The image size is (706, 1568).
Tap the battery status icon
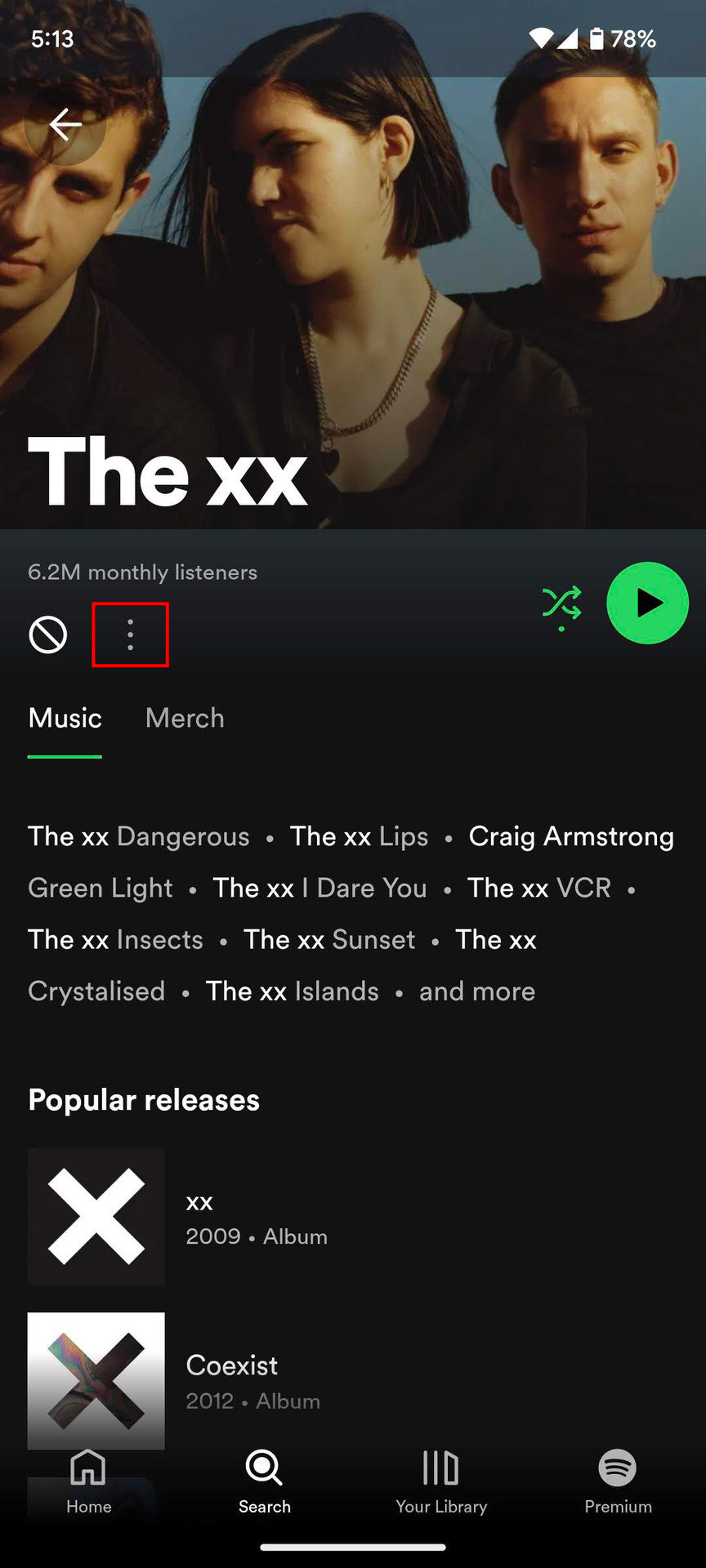597,38
